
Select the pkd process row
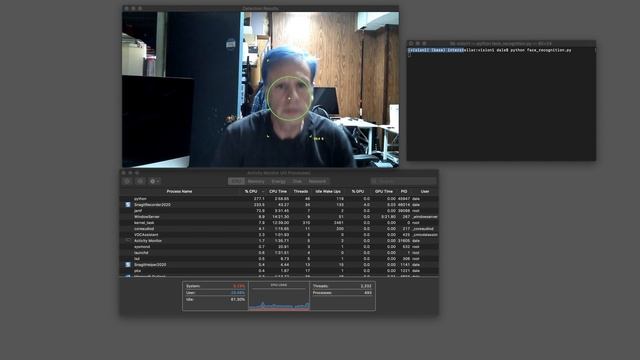pos(280,271)
